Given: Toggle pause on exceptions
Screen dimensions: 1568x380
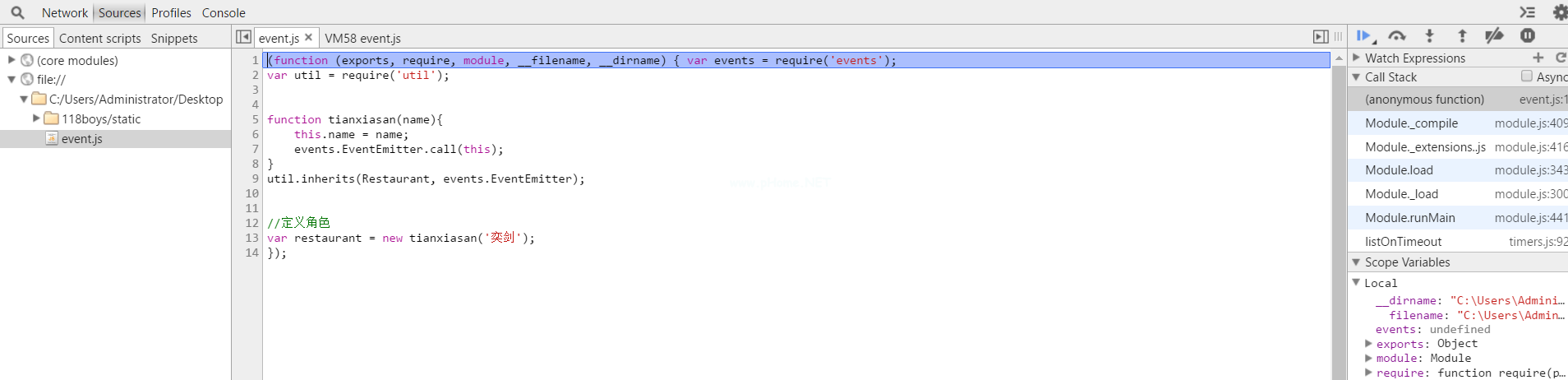Looking at the screenshot, I should point(1527,36).
